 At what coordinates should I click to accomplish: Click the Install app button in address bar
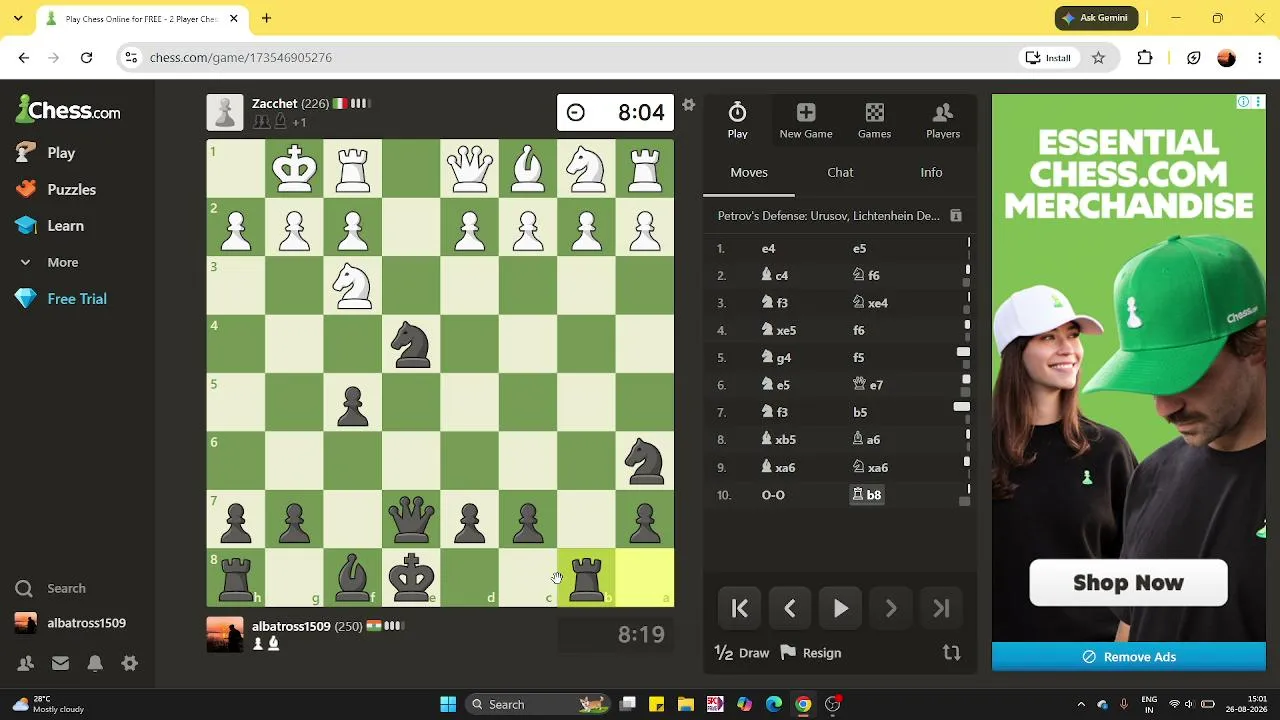[x=1048, y=58]
